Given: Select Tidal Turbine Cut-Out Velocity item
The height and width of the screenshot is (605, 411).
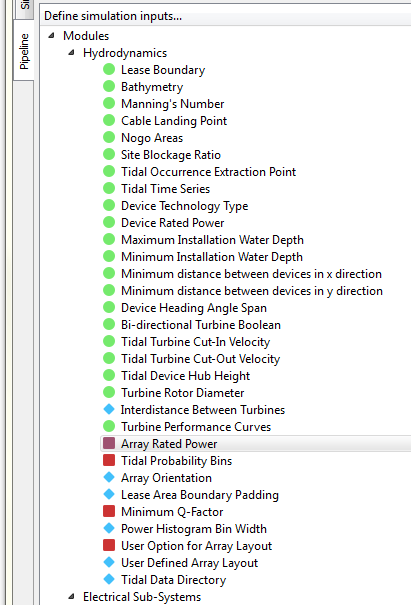Looking at the screenshot, I should [200, 359].
